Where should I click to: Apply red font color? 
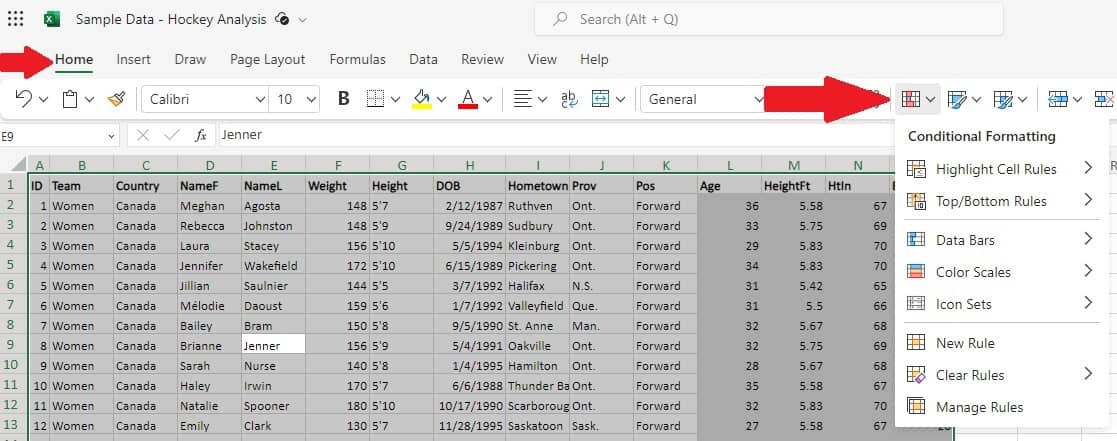468,99
